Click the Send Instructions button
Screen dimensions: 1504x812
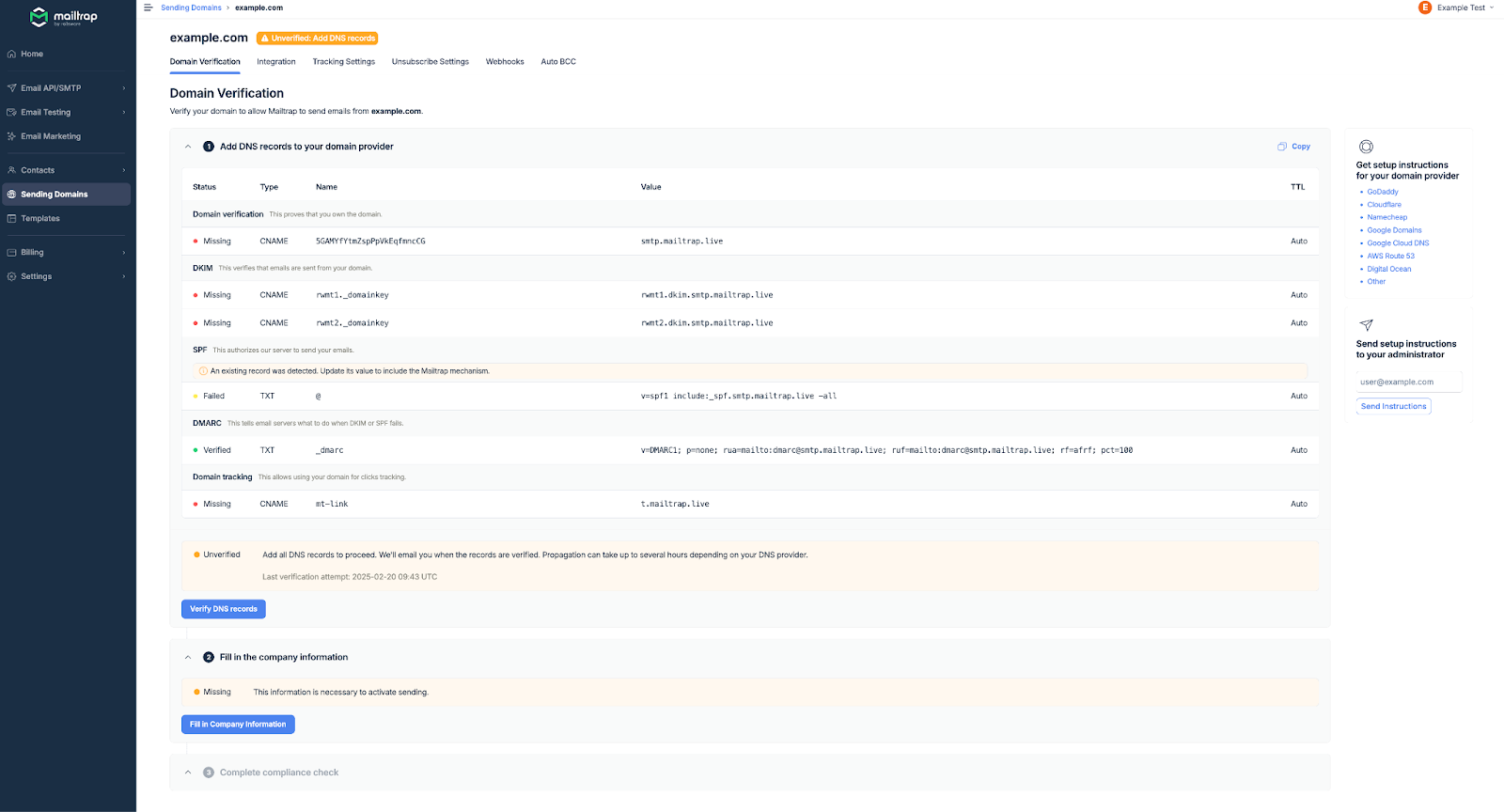coord(1394,406)
